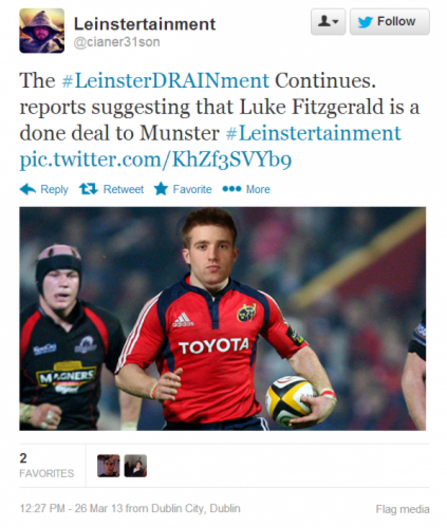Click the Reply text label
The image size is (447, 528).
coord(54,190)
